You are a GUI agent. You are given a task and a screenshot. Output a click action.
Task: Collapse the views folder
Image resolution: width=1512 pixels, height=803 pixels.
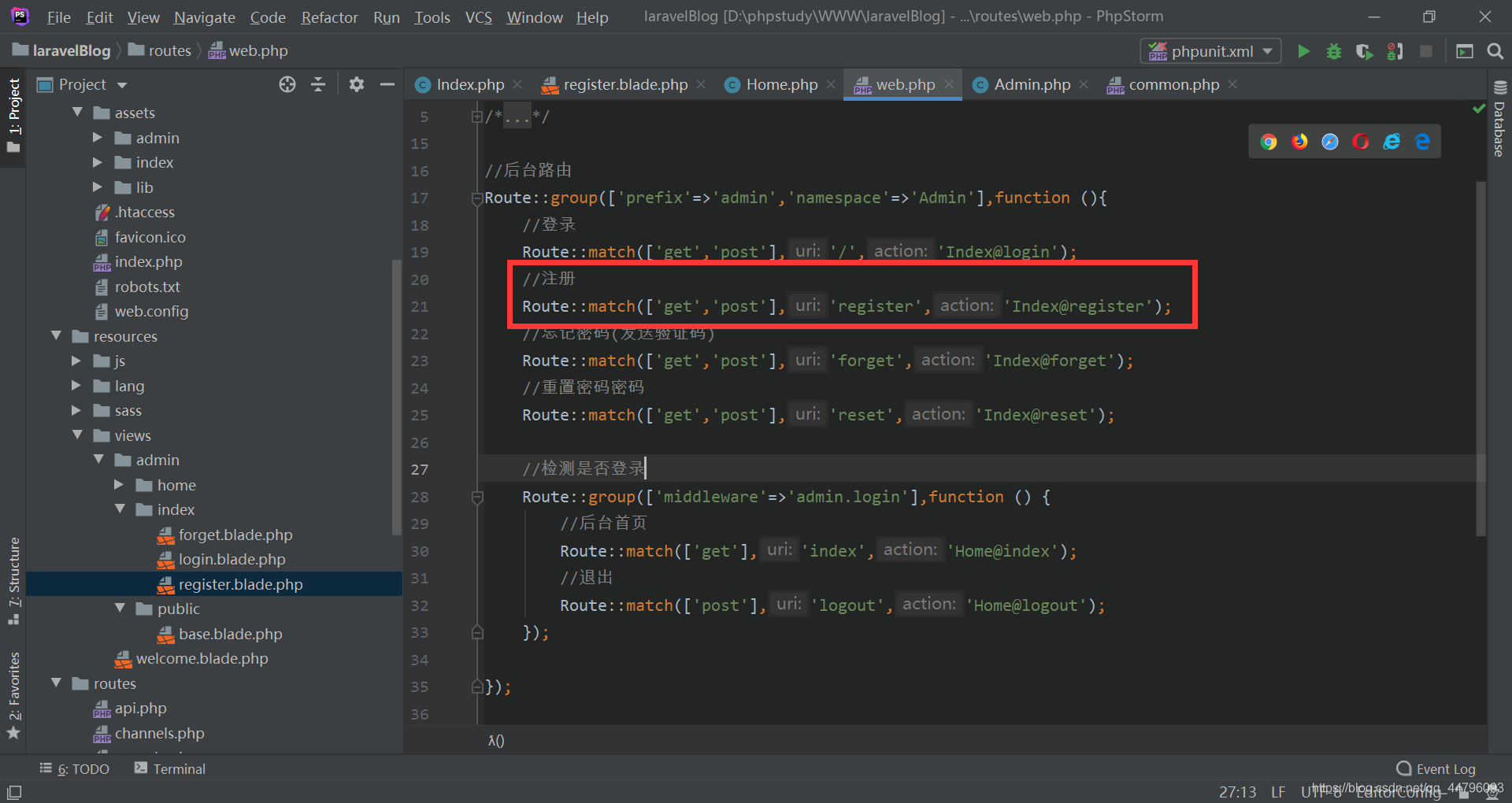(77, 435)
